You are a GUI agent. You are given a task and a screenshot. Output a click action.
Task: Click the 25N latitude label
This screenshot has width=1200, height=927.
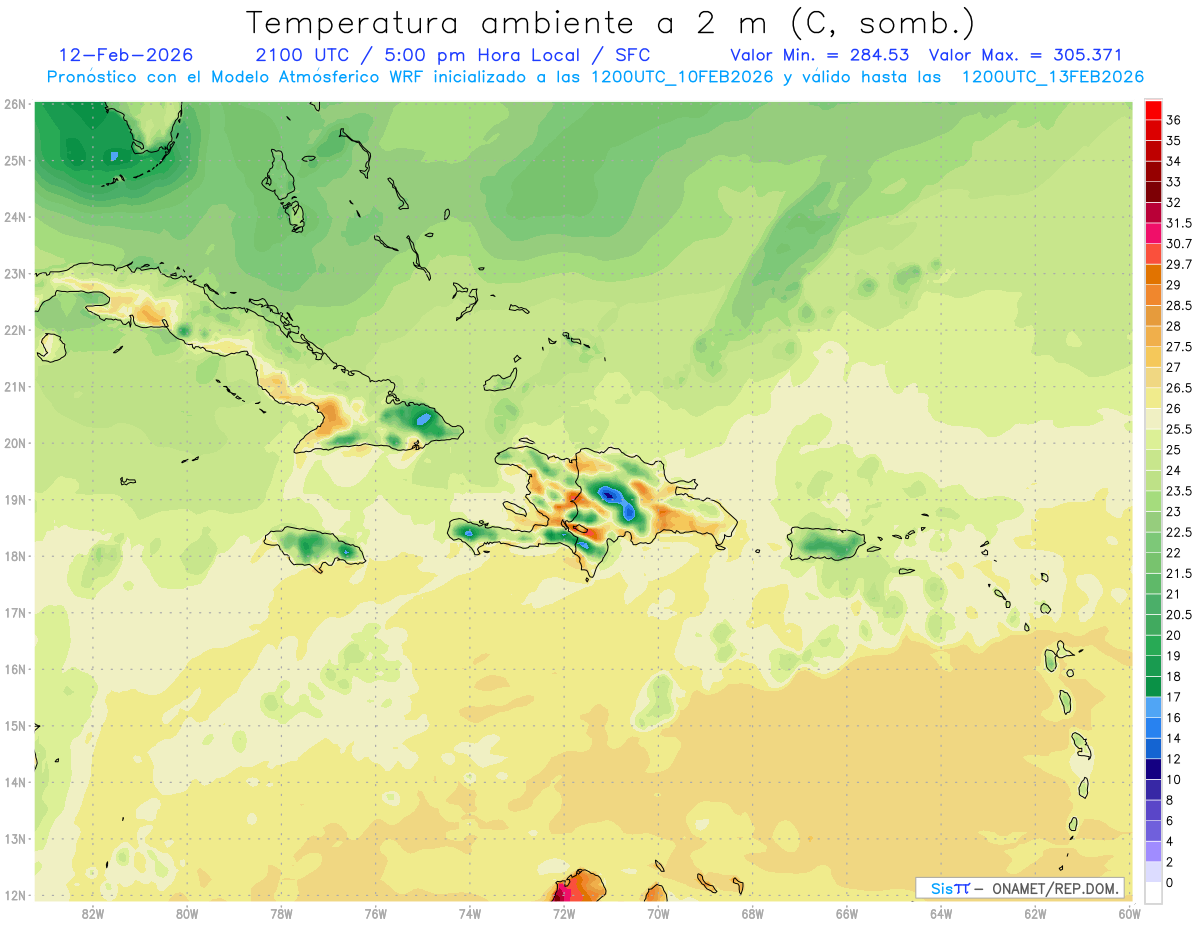15,160
